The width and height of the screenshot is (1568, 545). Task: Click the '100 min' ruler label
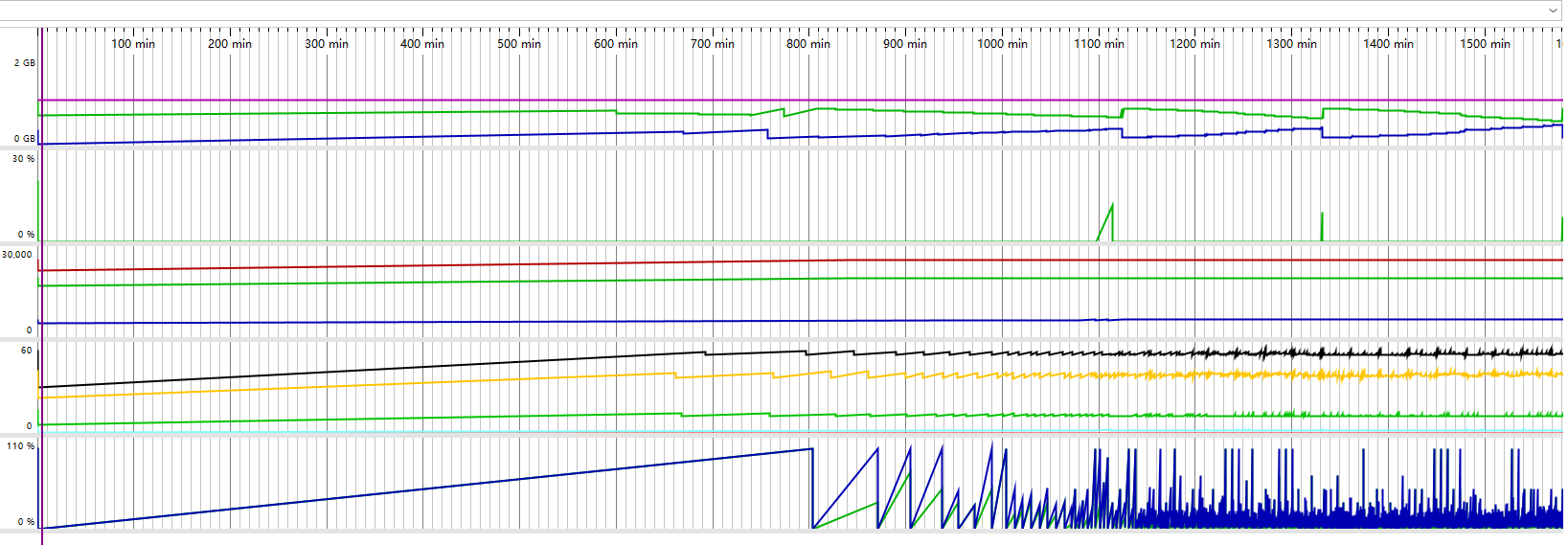133,44
